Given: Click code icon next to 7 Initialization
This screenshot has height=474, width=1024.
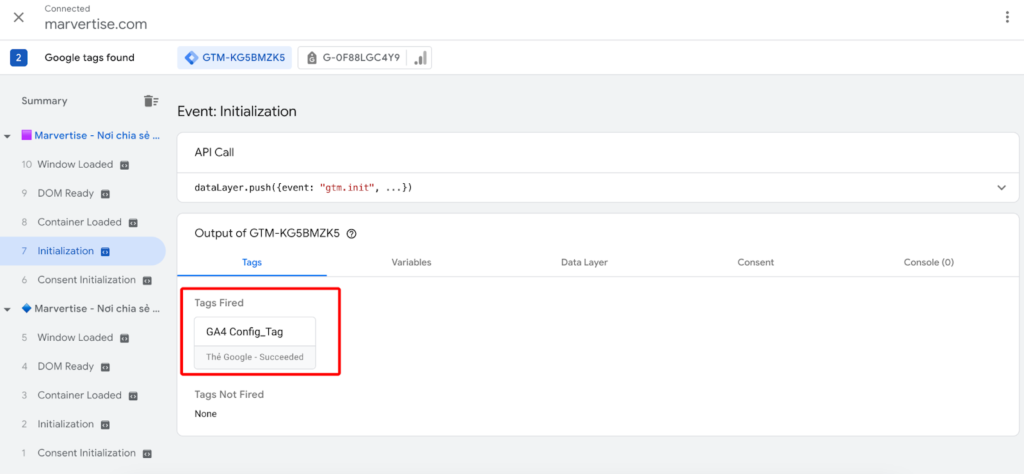Looking at the screenshot, I should [105, 251].
